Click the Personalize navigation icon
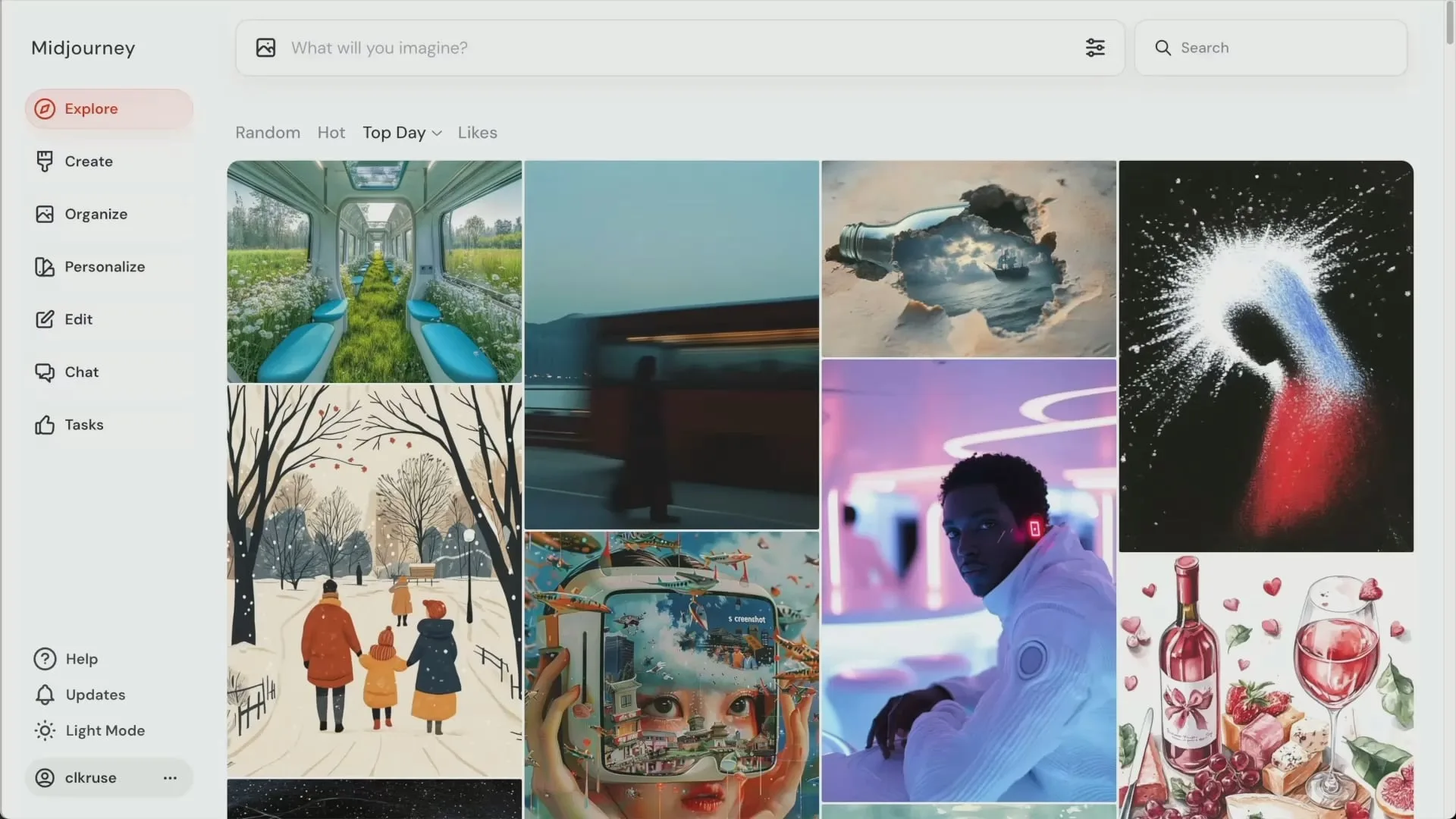The width and height of the screenshot is (1456, 819). (x=44, y=267)
